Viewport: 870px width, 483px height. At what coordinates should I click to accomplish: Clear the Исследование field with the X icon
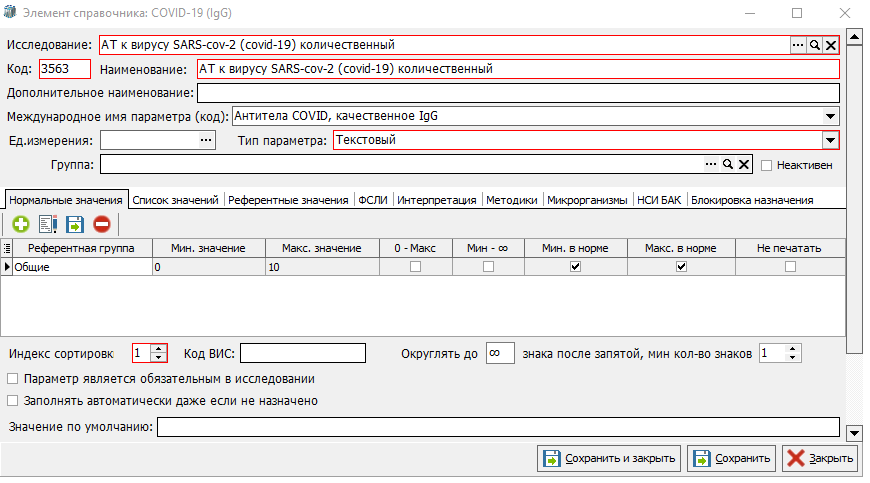[x=830, y=45]
